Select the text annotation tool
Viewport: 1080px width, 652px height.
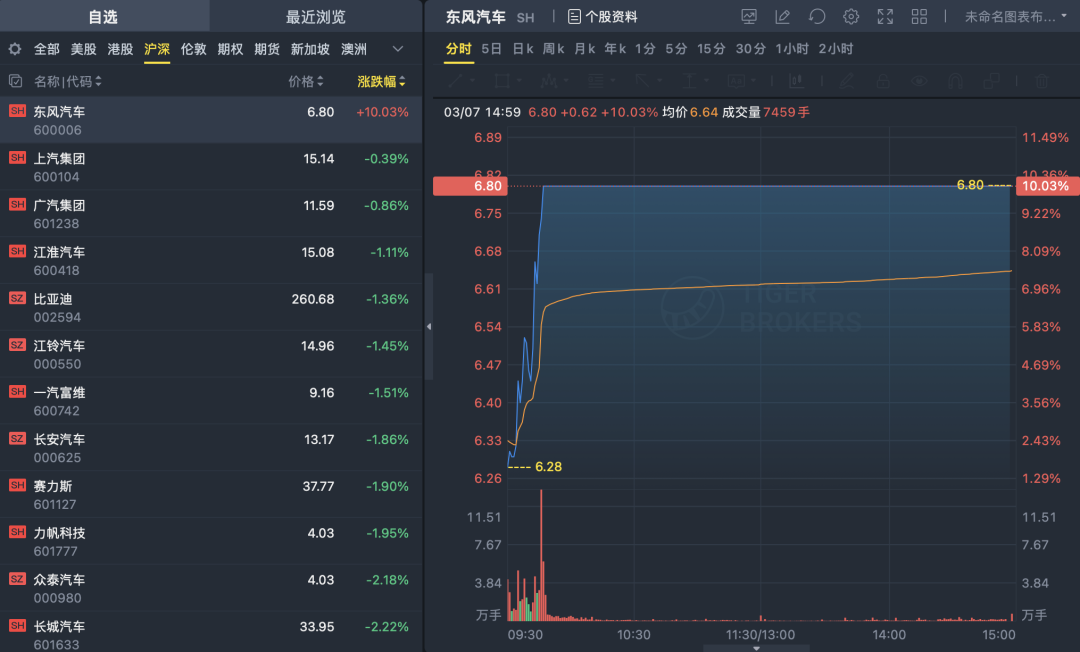(736, 81)
